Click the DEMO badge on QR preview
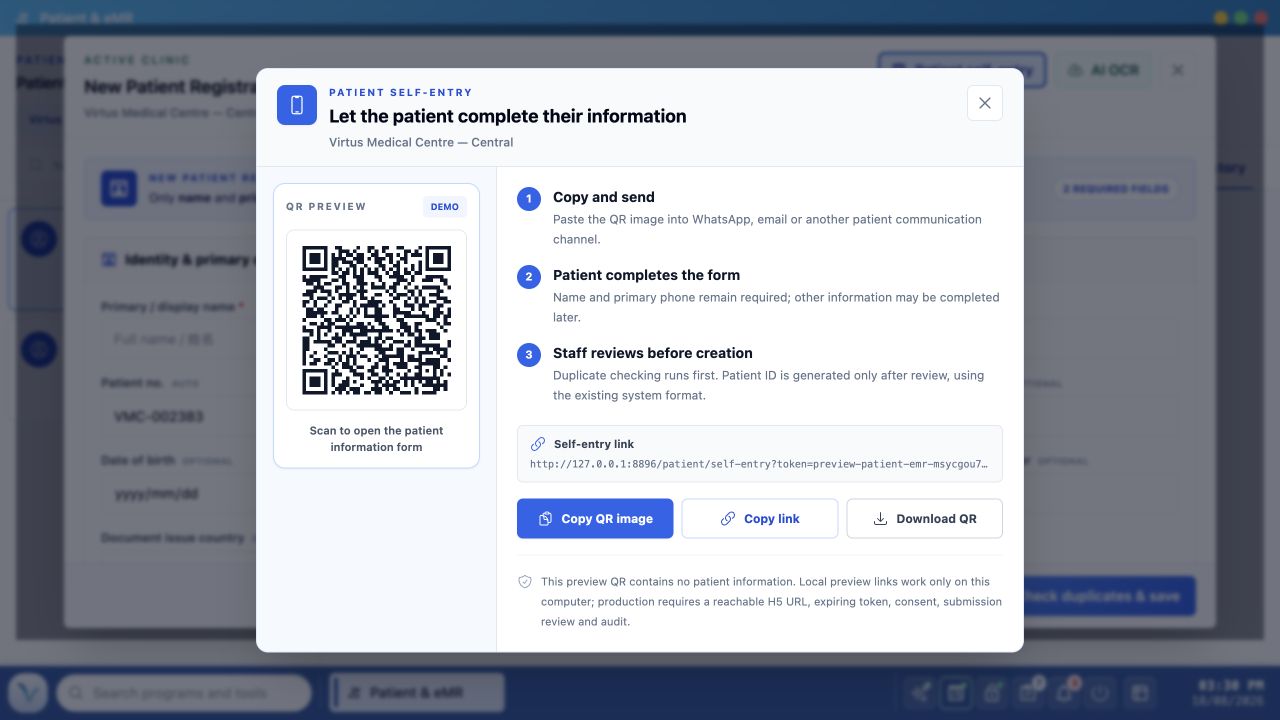The image size is (1280, 720). [445, 207]
